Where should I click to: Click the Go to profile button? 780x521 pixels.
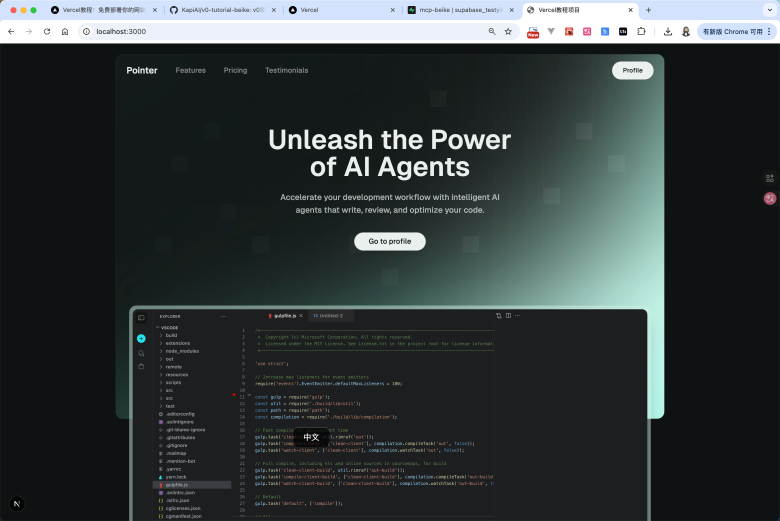pos(389,241)
